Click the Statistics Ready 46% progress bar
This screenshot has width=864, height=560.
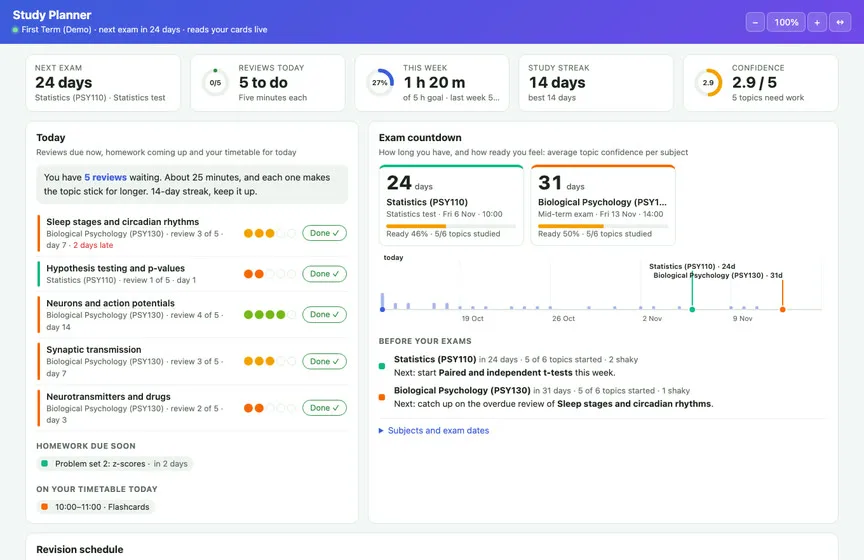click(x=451, y=226)
